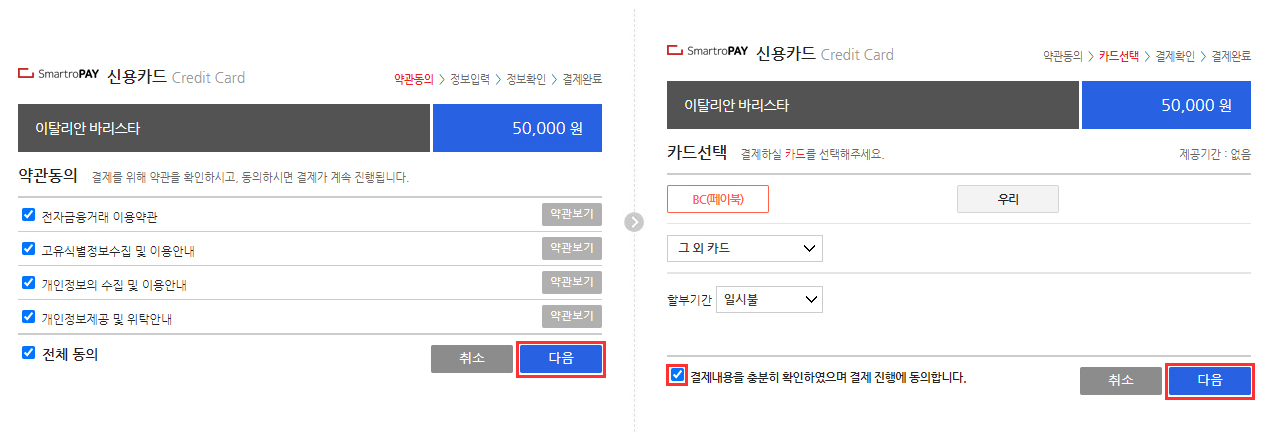
Task: Uncheck 전자금융거래 이용약관 checkbox
Action: click(28, 215)
